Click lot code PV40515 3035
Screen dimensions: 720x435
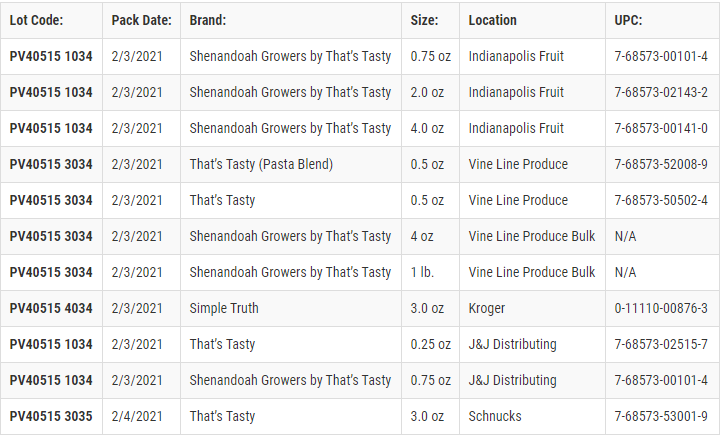coord(51,416)
